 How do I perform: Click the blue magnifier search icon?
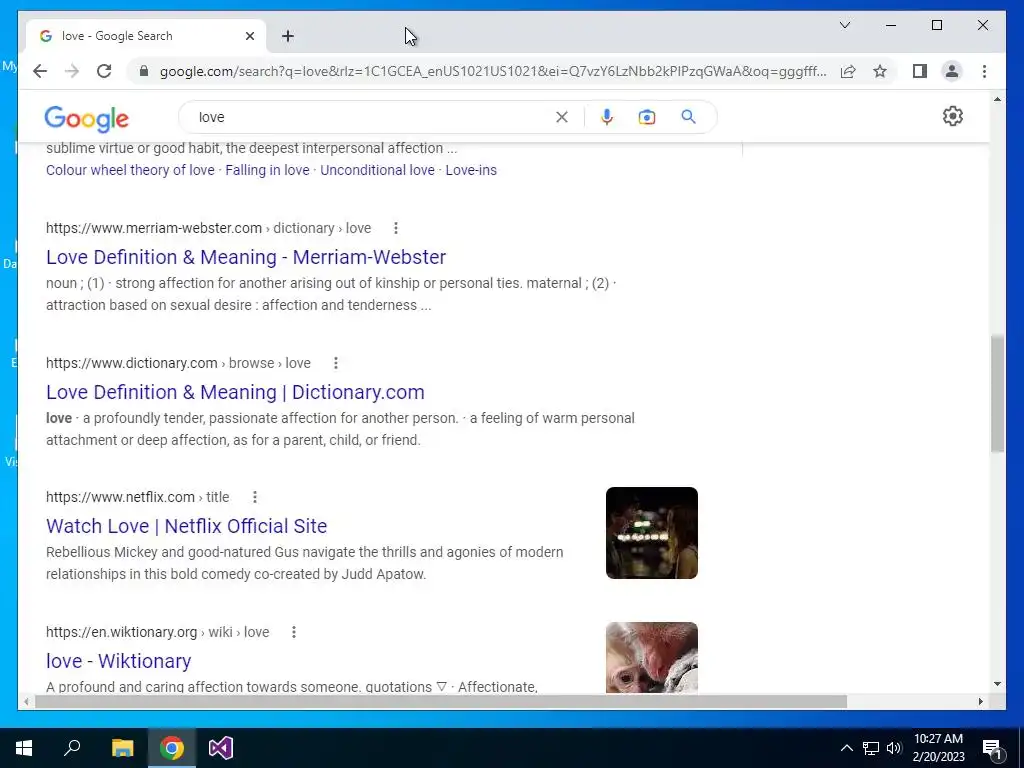688,117
